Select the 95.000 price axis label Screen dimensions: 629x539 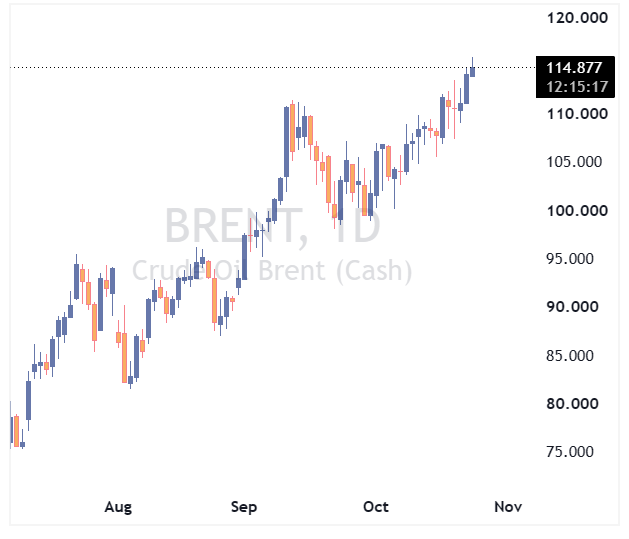click(570, 259)
